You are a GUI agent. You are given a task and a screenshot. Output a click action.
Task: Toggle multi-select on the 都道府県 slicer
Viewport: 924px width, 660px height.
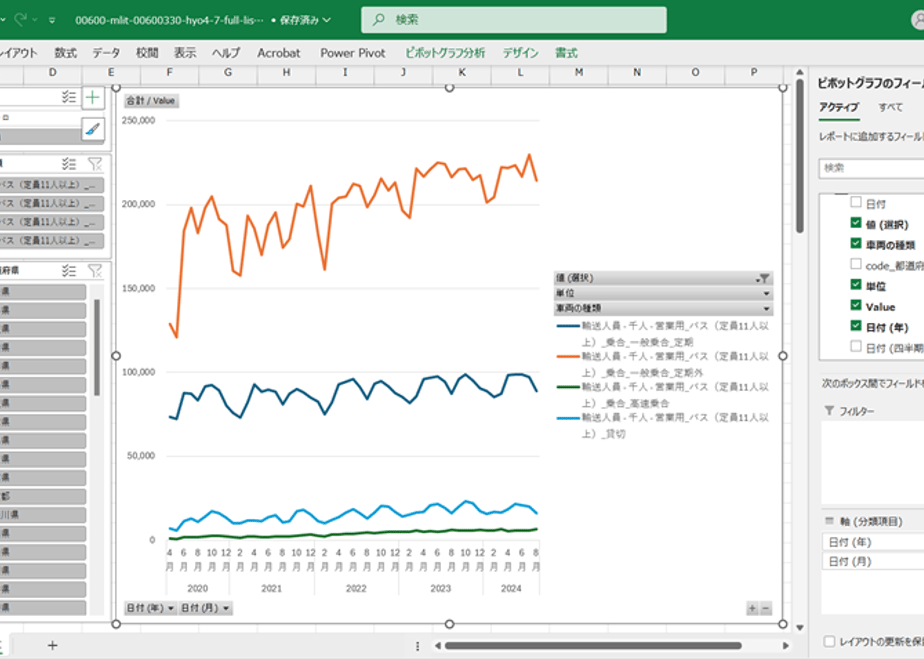point(69,270)
